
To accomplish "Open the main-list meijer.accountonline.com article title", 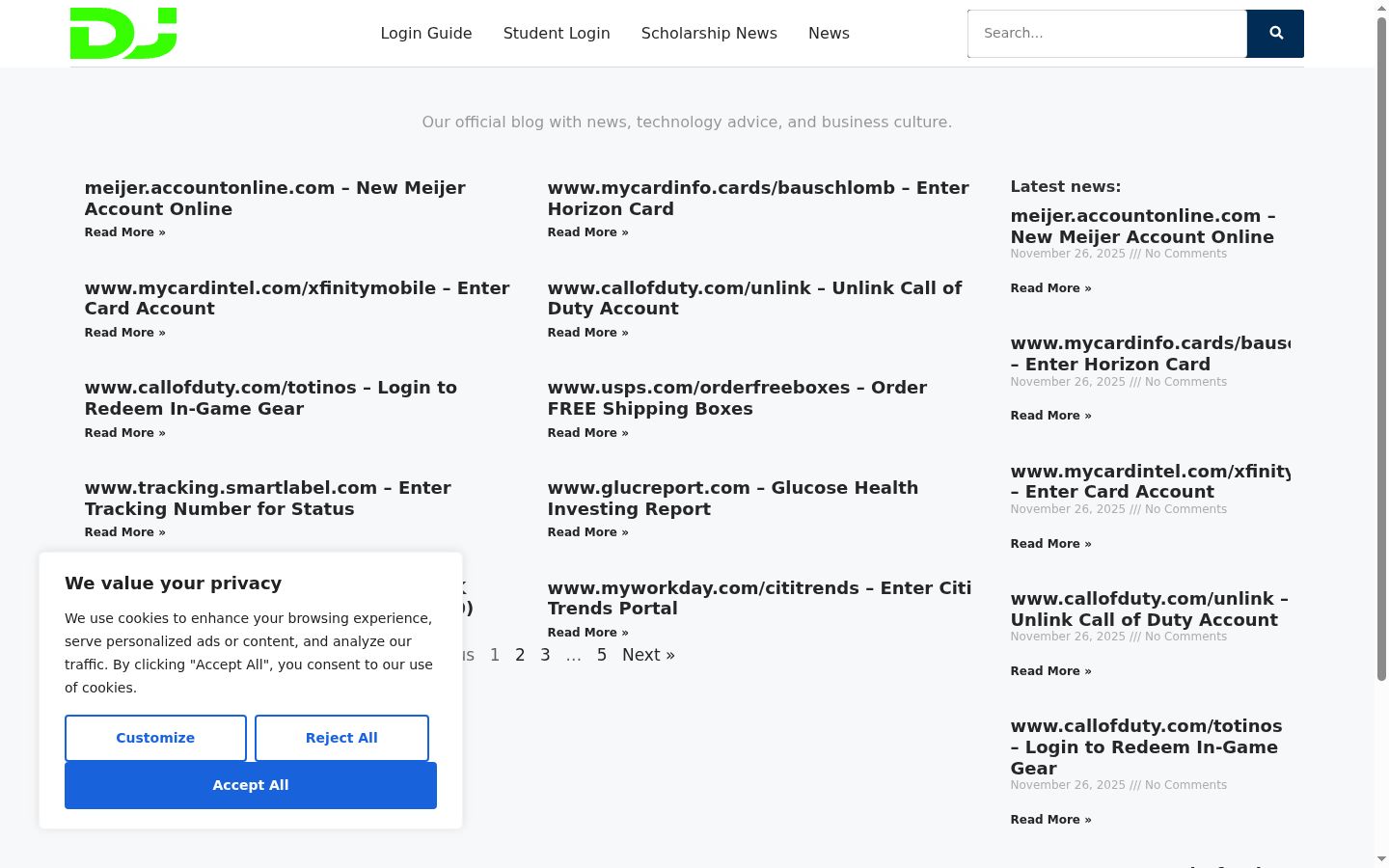I will tap(275, 199).
